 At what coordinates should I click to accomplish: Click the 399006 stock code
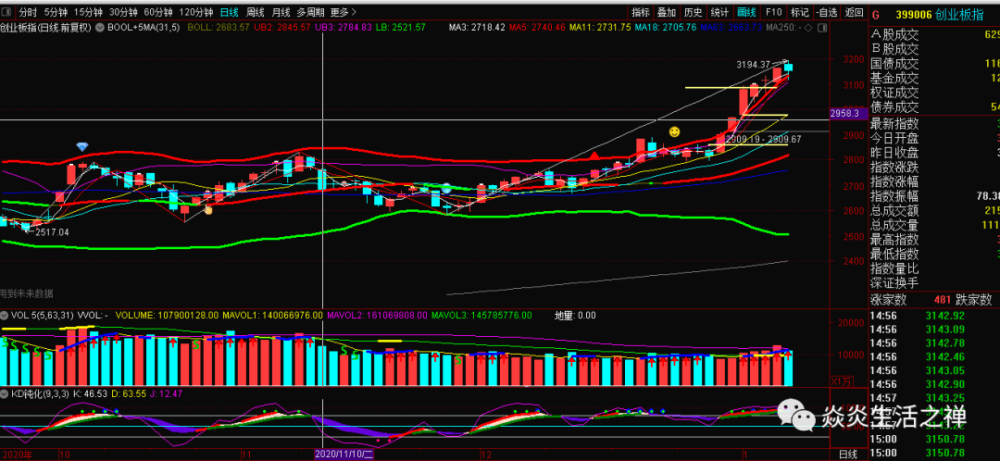tap(913, 15)
